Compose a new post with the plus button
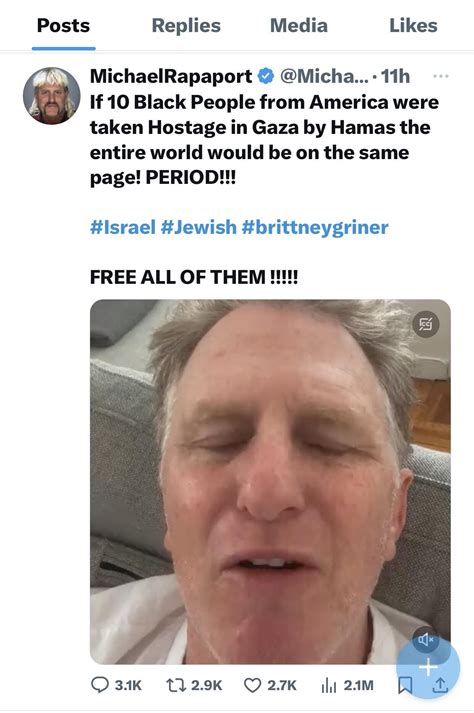The width and height of the screenshot is (474, 713). (x=428, y=668)
